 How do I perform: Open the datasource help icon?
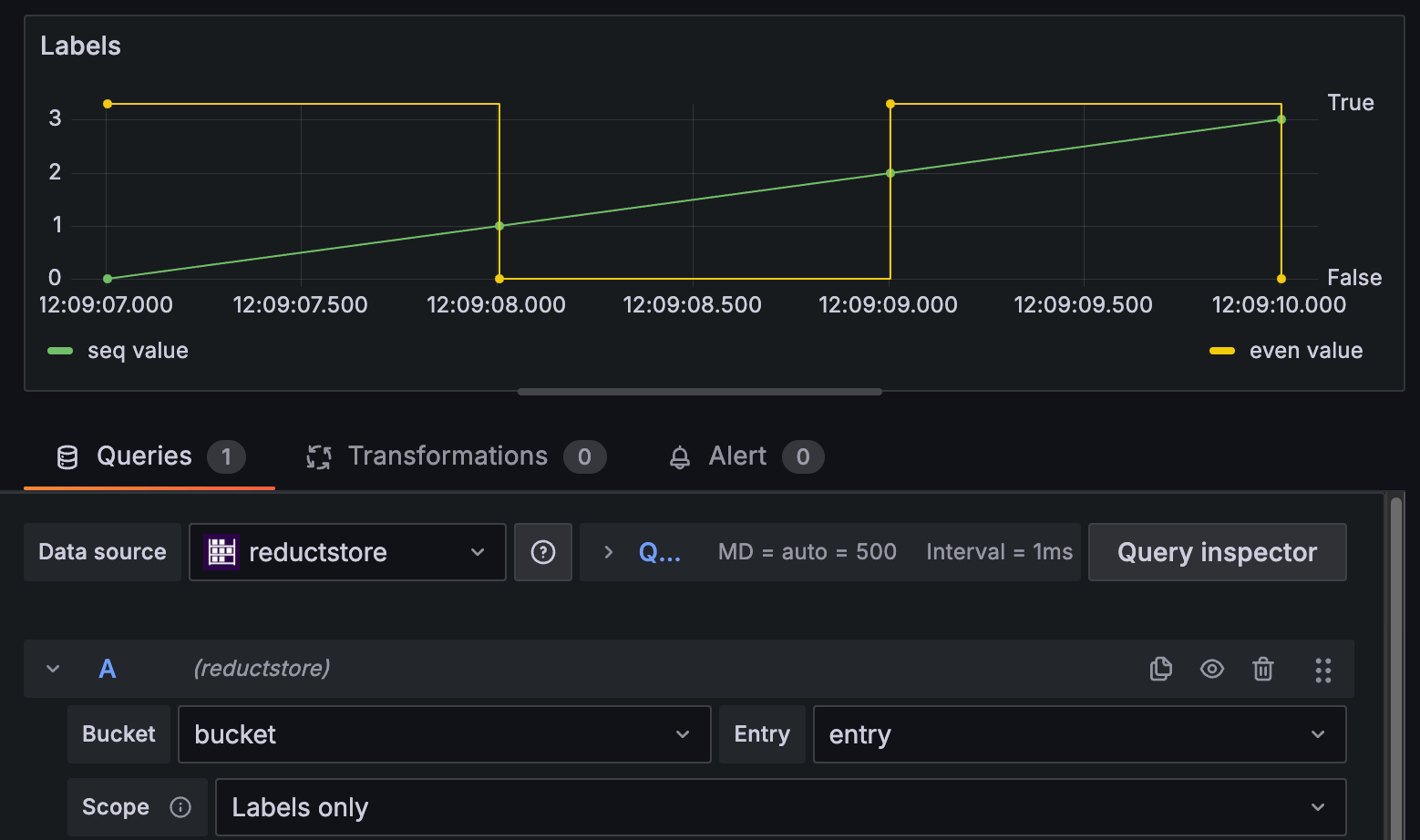click(x=543, y=552)
